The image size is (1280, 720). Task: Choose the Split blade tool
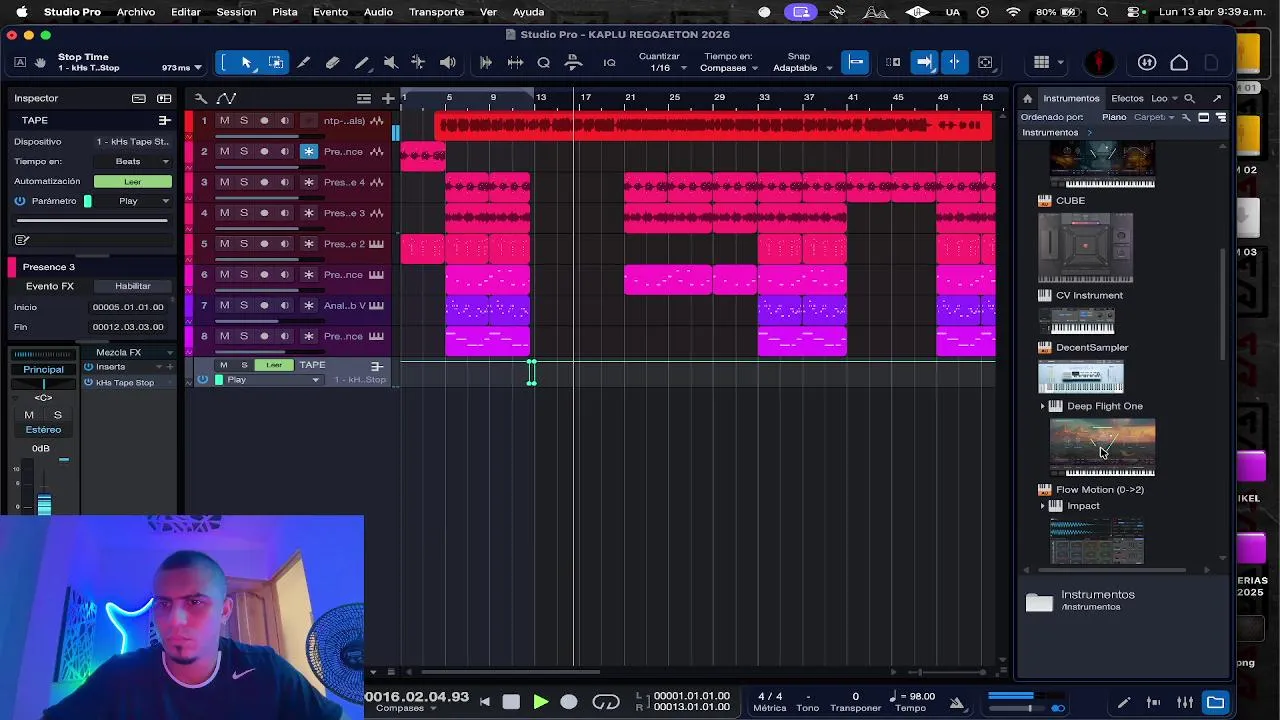304,63
